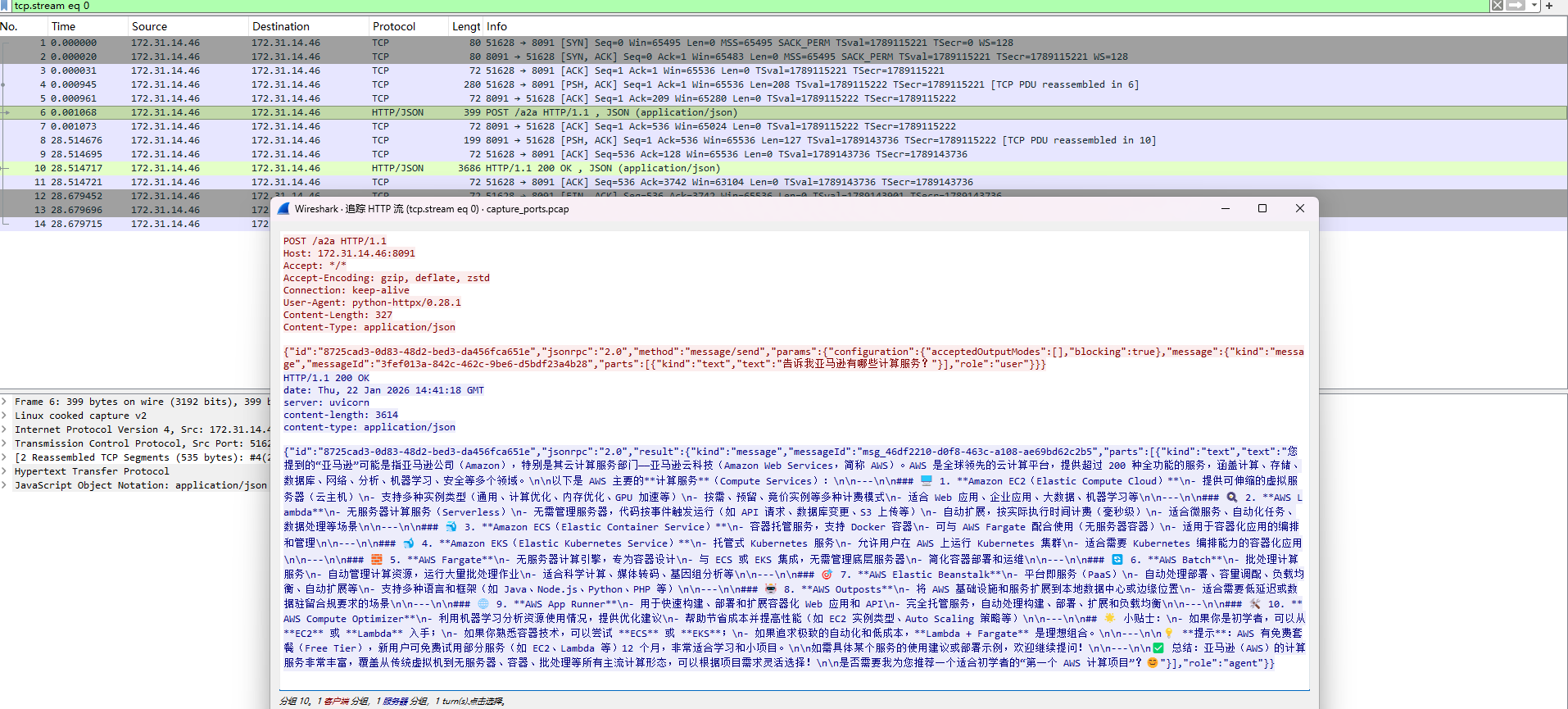This screenshot has width=1568, height=709.
Task: Click the 'User-Agent: python-httpx/0.28.1' header line
Action: [372, 302]
